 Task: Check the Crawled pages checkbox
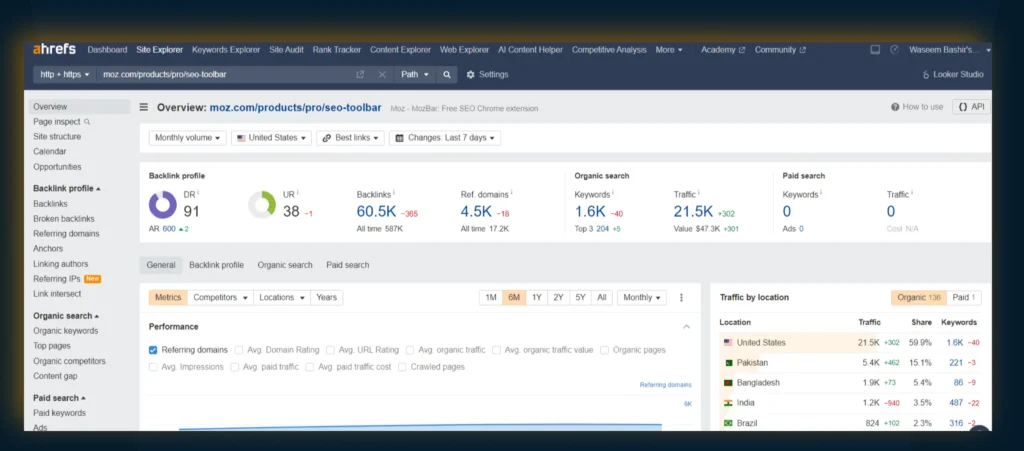[x=402, y=367]
